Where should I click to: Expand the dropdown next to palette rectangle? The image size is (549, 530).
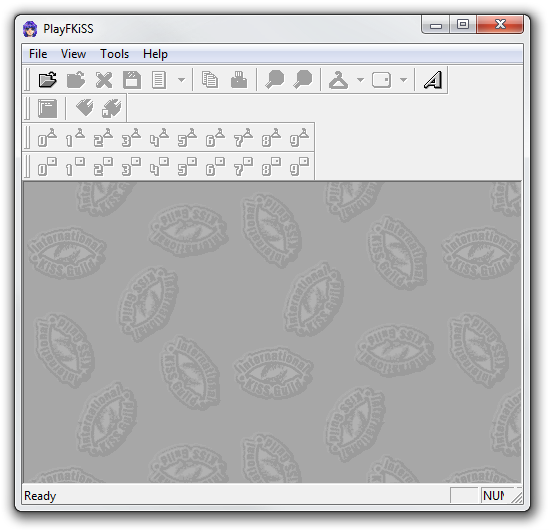(403, 80)
